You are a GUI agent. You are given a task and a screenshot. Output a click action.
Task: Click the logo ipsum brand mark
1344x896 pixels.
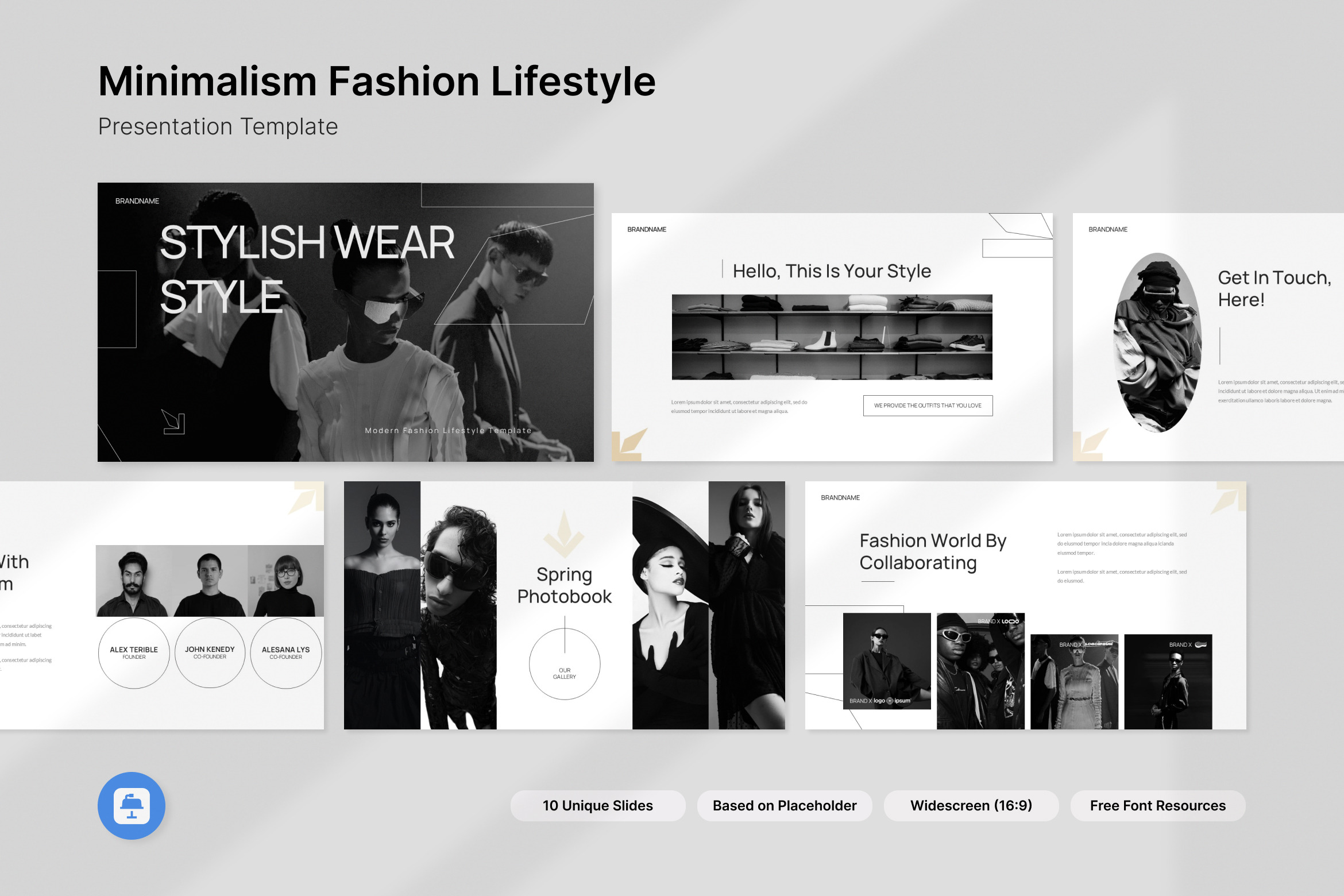pos(892,701)
